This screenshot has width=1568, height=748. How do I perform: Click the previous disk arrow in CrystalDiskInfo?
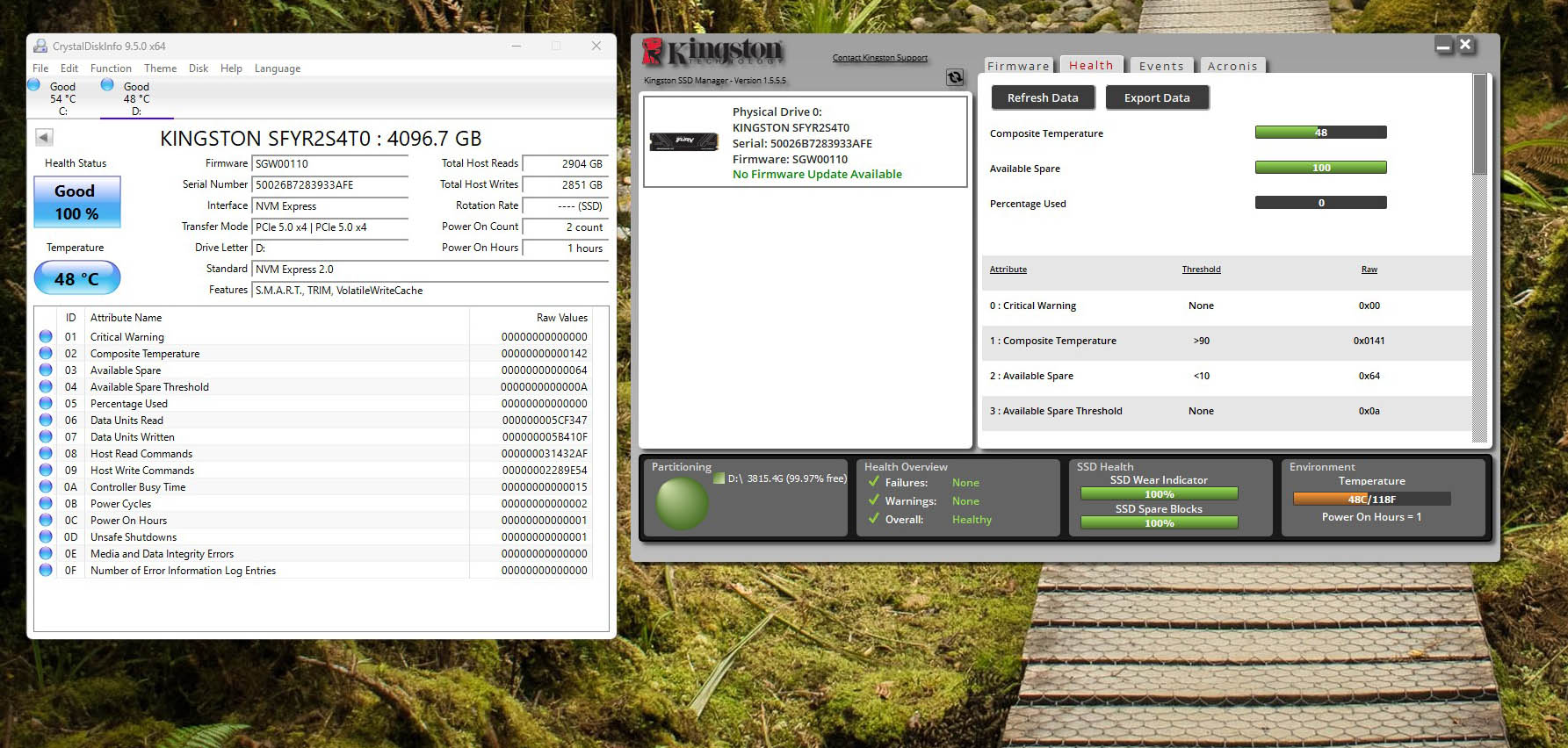tap(44, 137)
